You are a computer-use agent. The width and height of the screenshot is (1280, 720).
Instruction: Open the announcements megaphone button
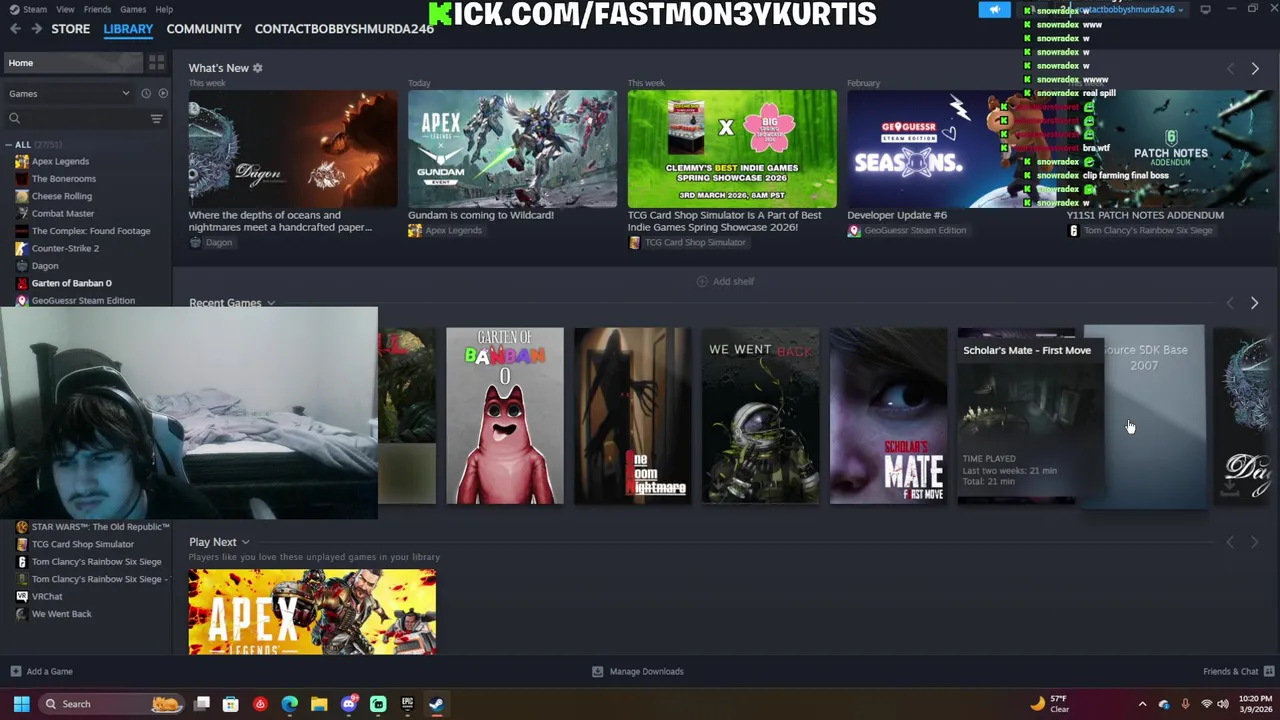994,10
